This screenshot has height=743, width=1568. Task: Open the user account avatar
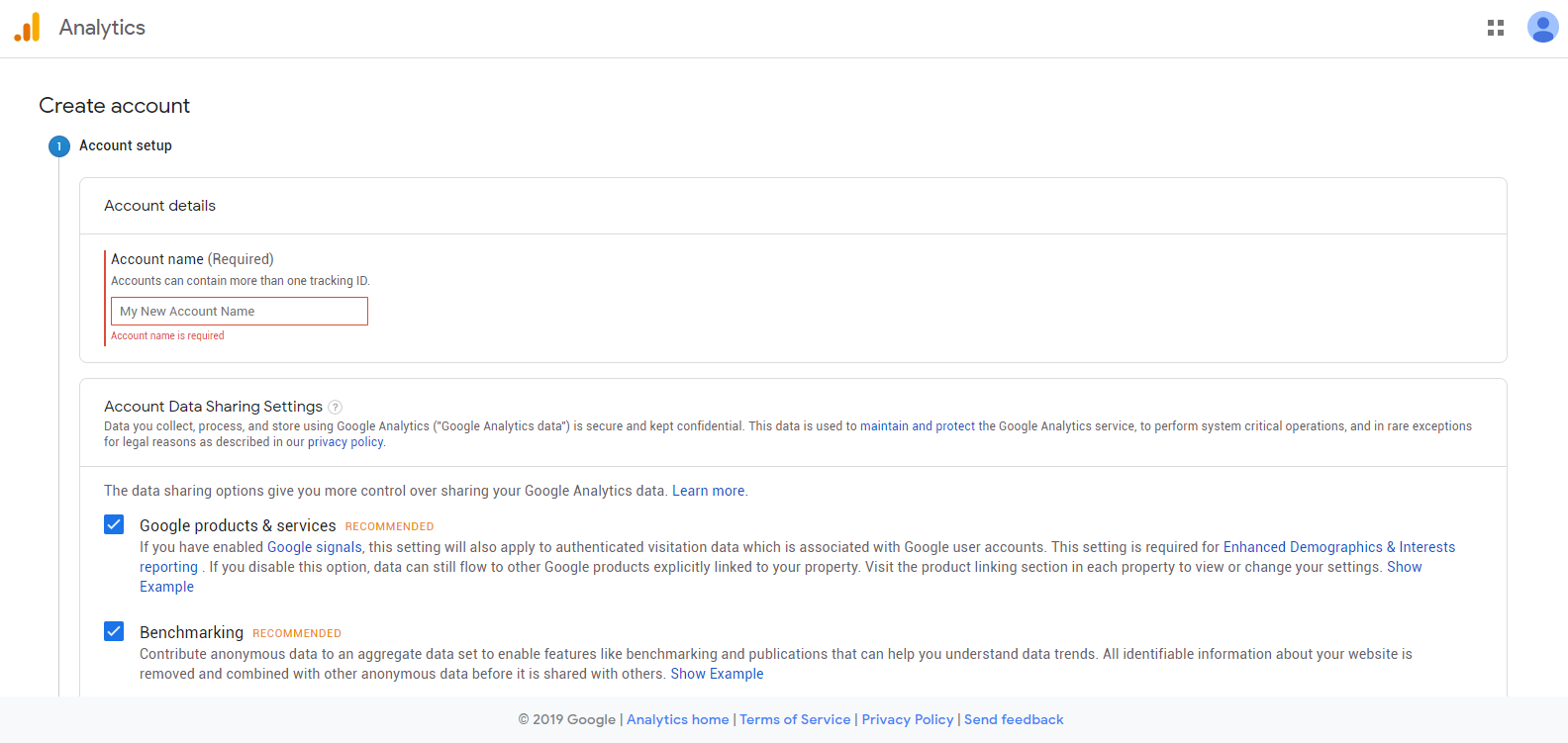[1542, 27]
